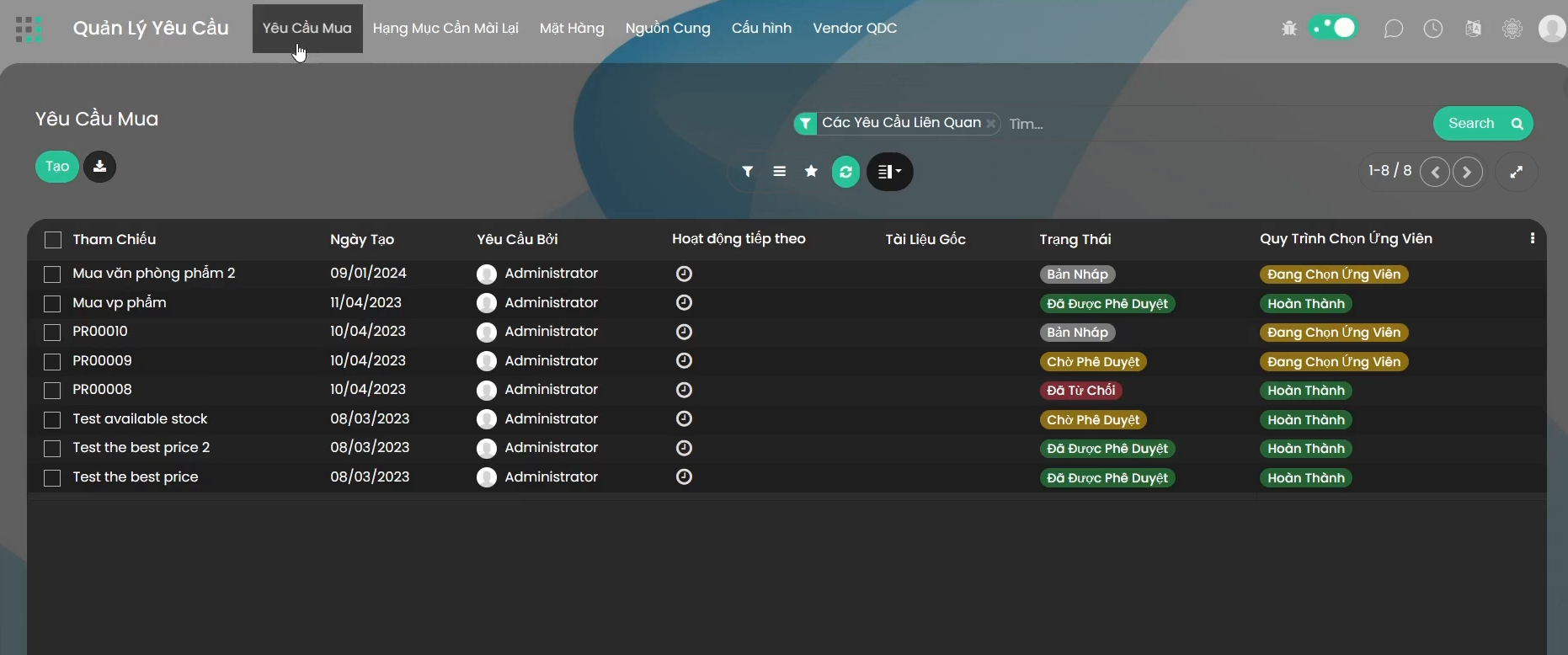This screenshot has height=655, width=1568.
Task: Click the Tạo create button
Action: coord(57,167)
